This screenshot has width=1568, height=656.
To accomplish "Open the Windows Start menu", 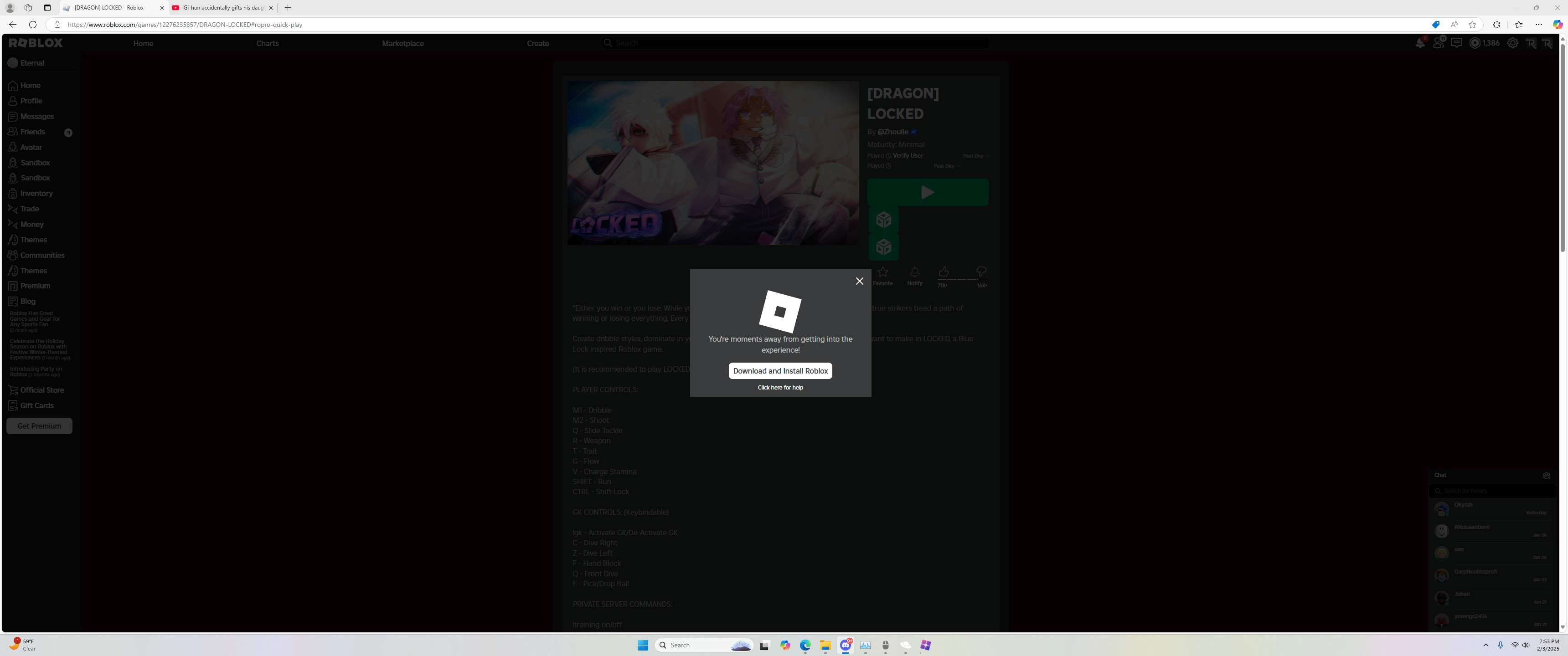I will tap(643, 645).
